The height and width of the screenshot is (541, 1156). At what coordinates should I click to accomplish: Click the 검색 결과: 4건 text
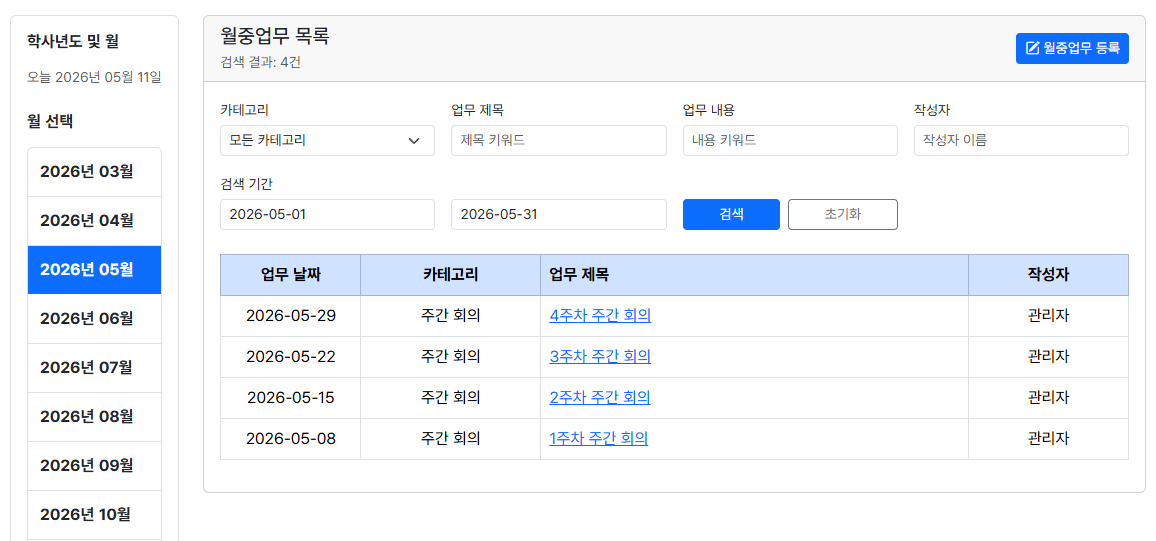260,62
